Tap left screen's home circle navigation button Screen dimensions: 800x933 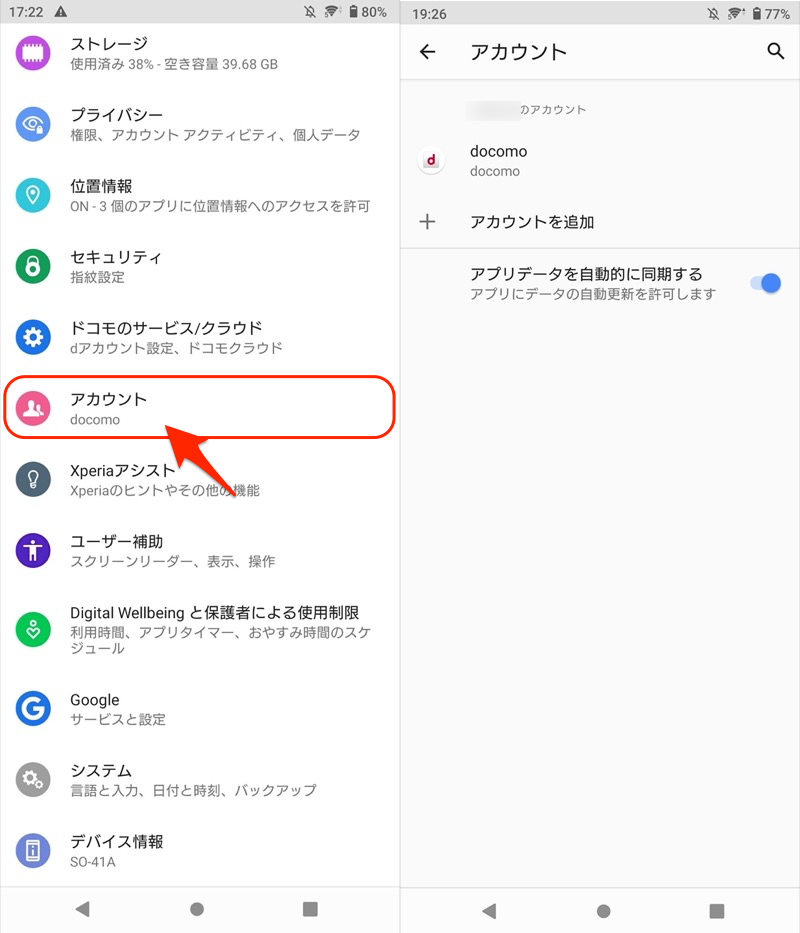tap(197, 909)
